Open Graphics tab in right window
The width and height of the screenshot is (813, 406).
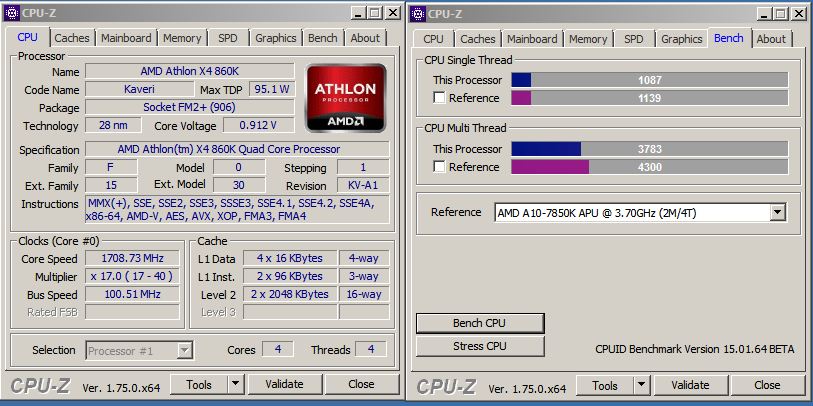pos(681,39)
